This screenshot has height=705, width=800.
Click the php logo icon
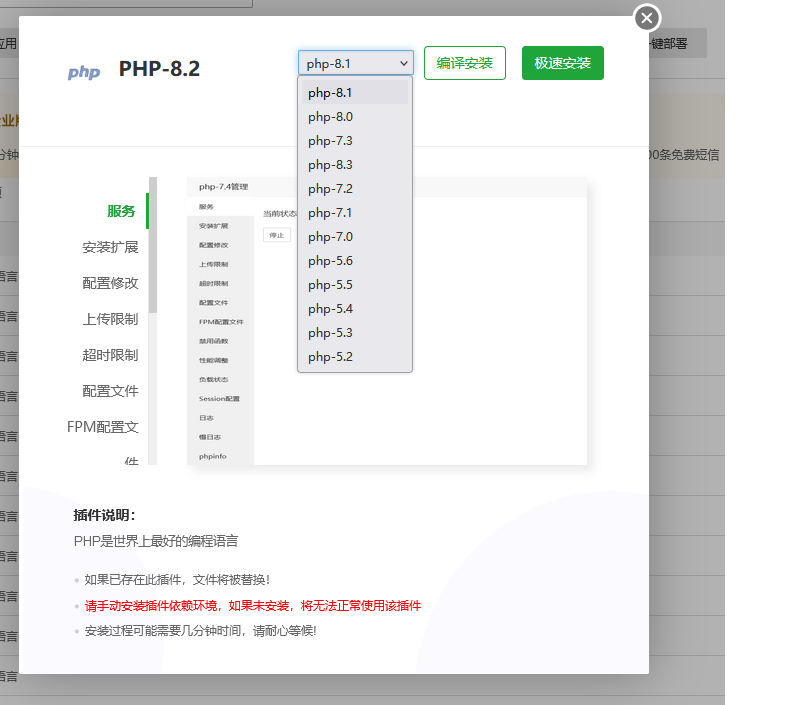pyautogui.click(x=84, y=71)
